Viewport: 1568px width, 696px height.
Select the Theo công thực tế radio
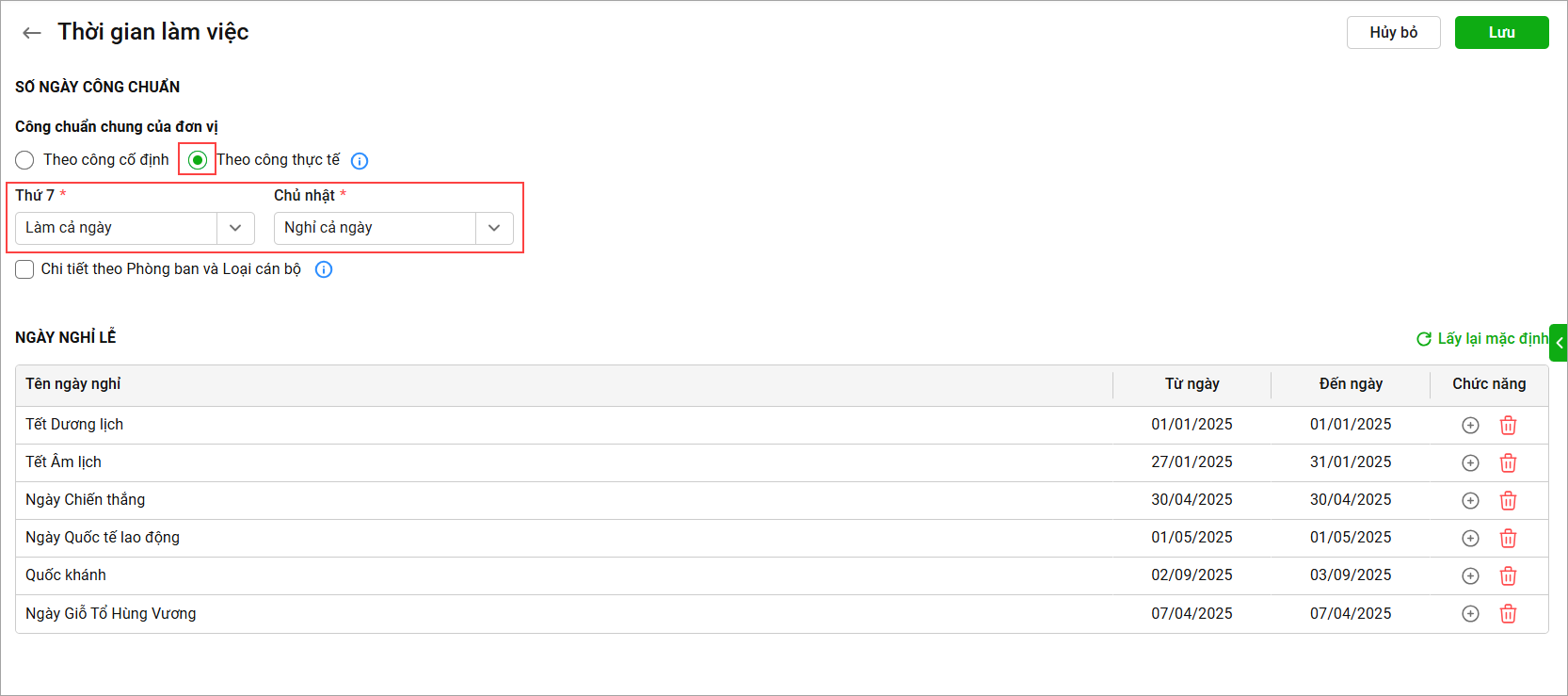point(198,160)
